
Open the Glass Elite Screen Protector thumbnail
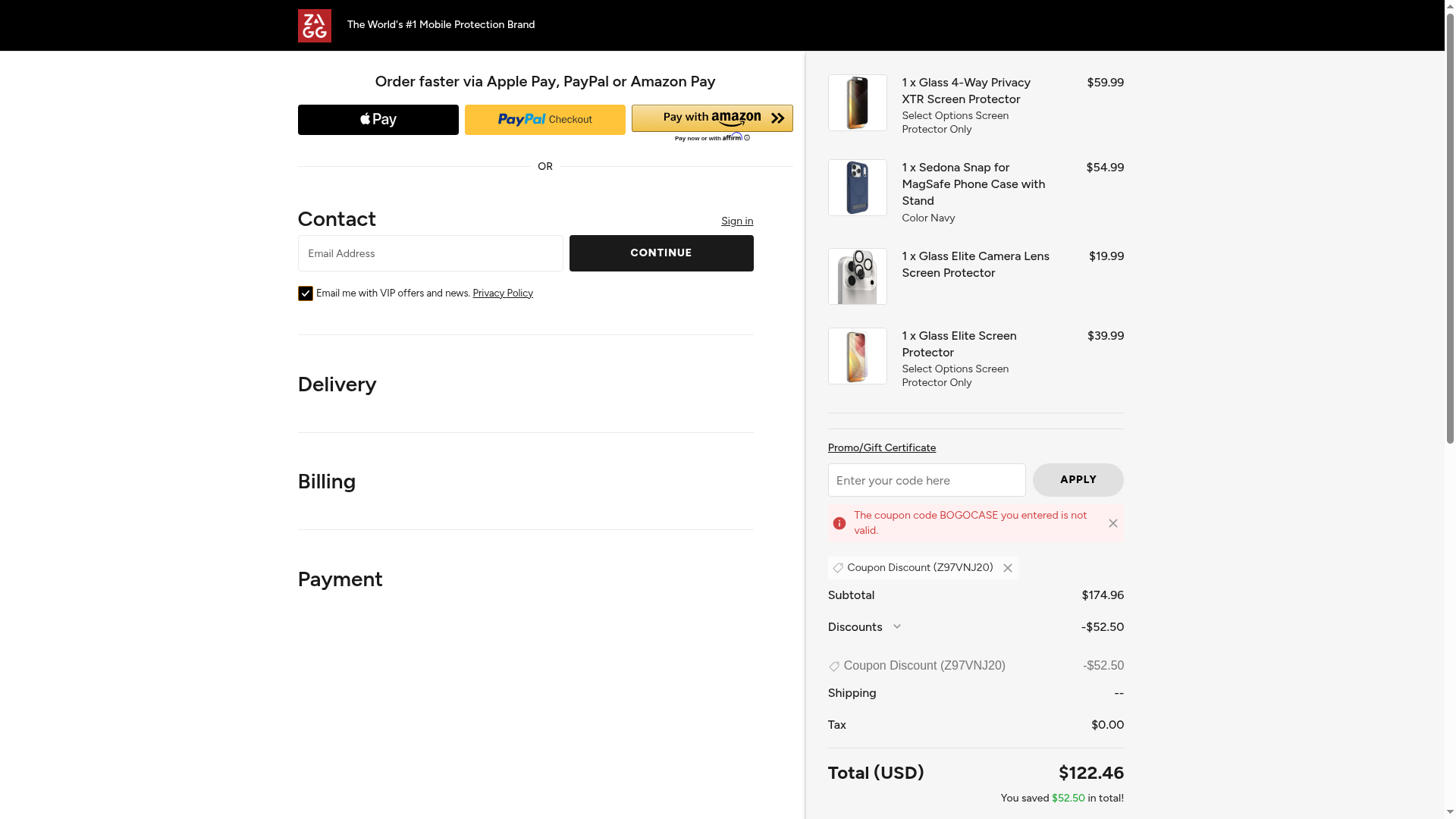[x=857, y=356]
